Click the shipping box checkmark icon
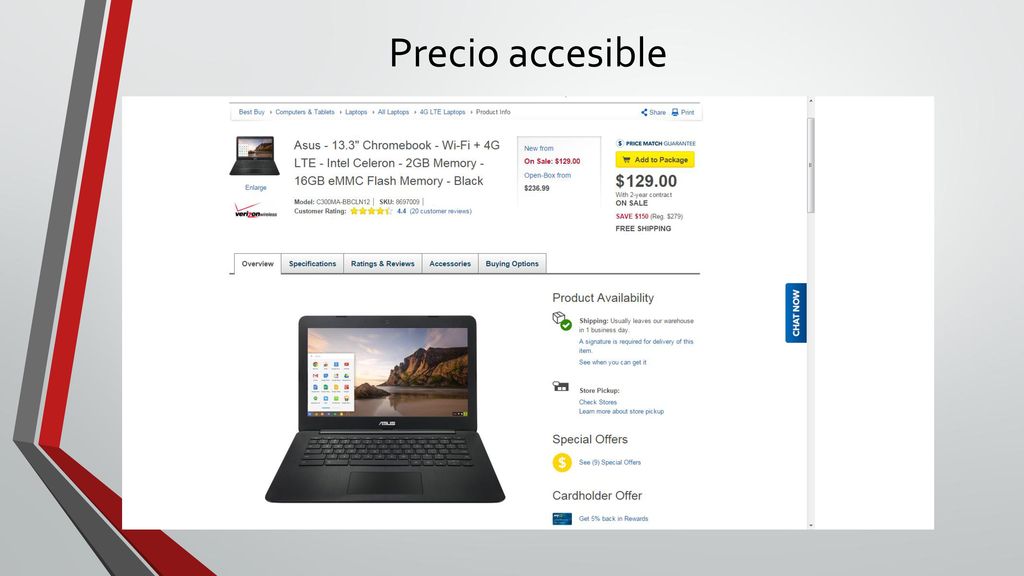The width and height of the screenshot is (1024, 576). [x=562, y=321]
